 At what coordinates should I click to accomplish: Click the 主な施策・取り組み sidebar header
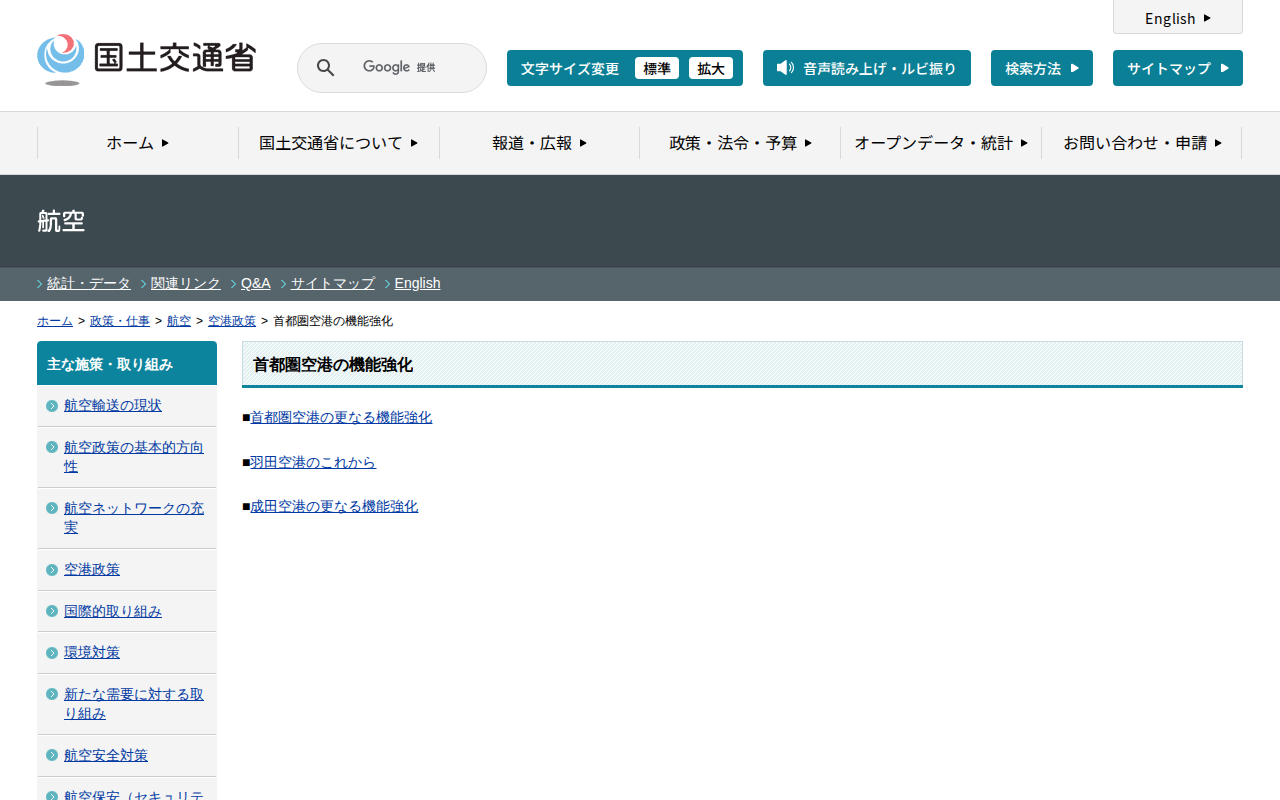127,364
